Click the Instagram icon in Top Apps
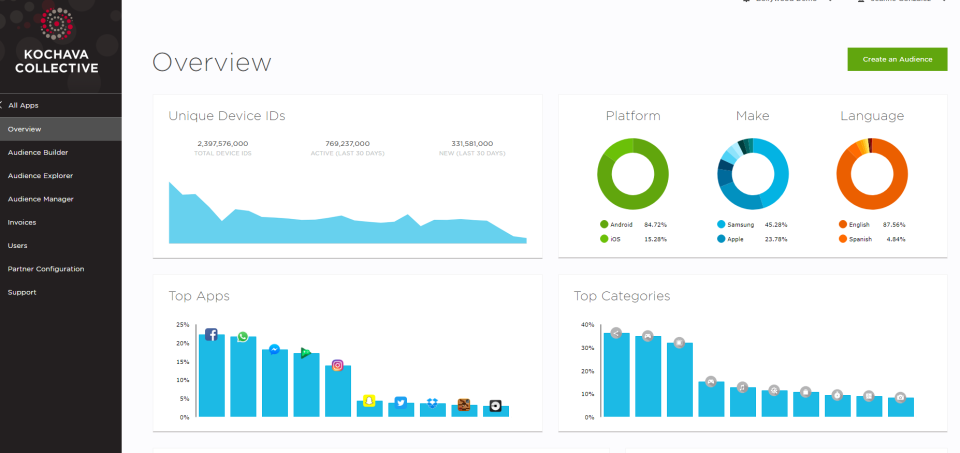 point(337,365)
